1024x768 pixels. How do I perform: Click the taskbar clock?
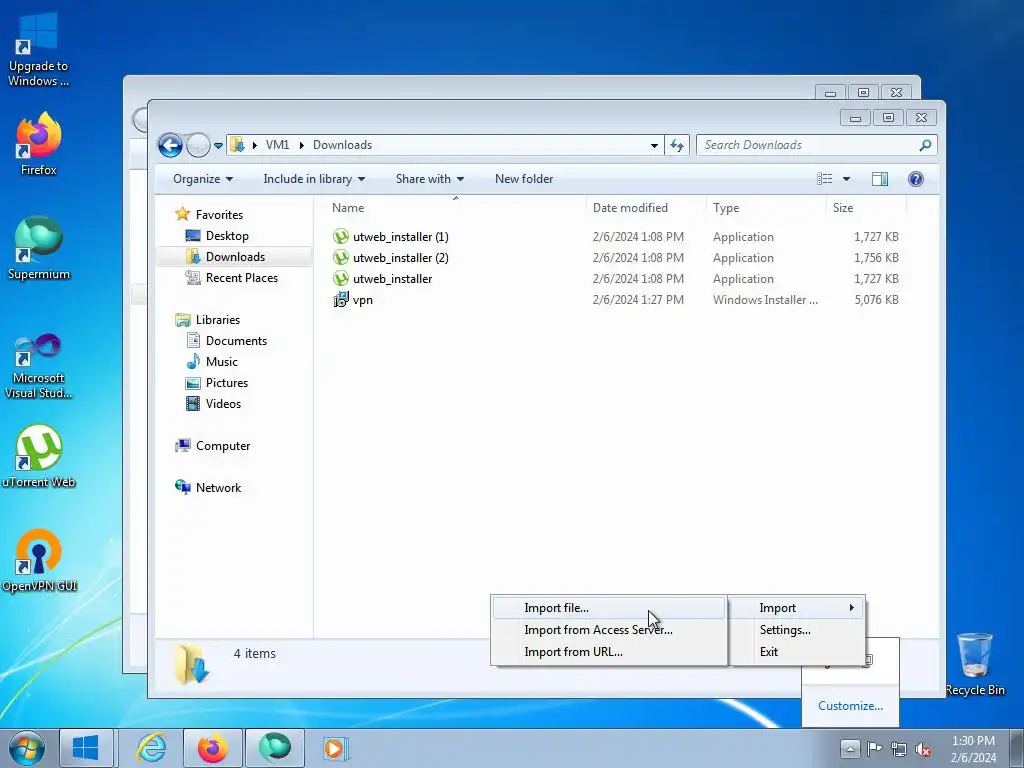click(x=973, y=749)
